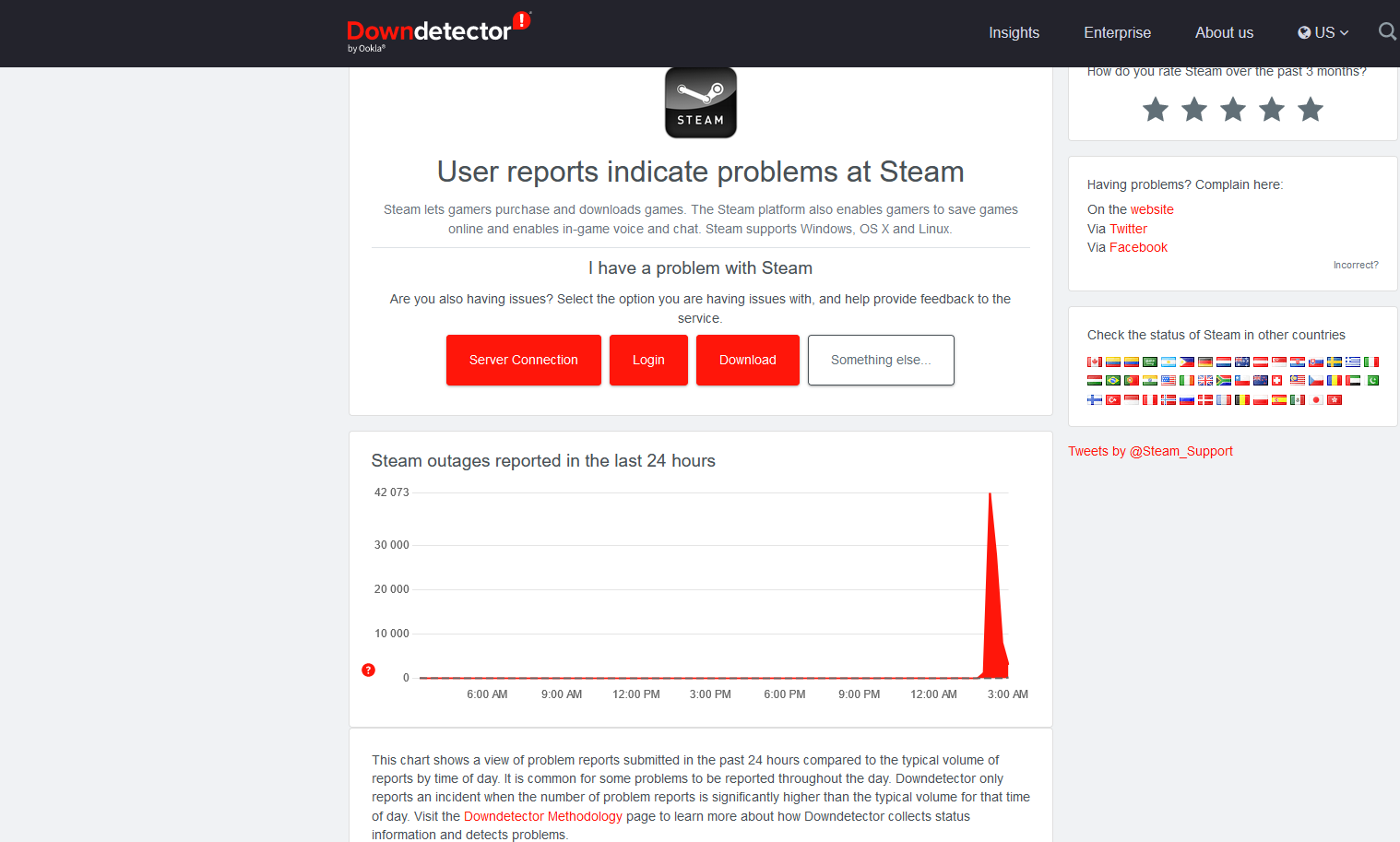Viewport: 1400px width, 842px height.
Task: Select the Portugal flag
Action: pyautogui.click(x=1132, y=380)
